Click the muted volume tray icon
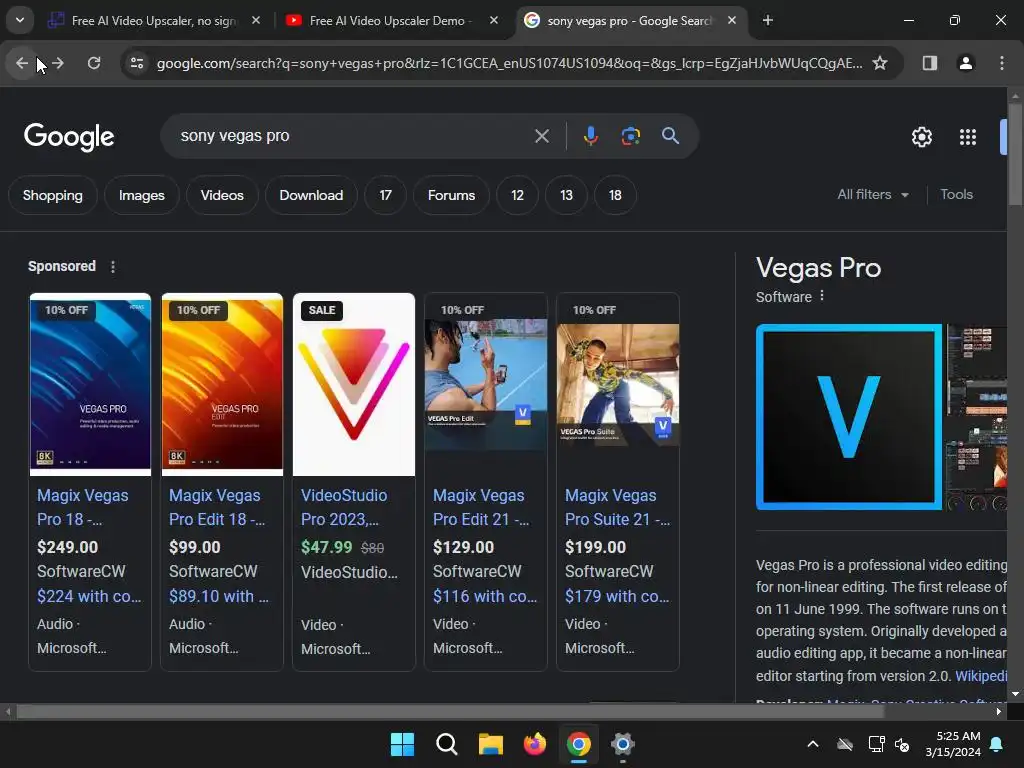The image size is (1024, 768). pos(902,744)
